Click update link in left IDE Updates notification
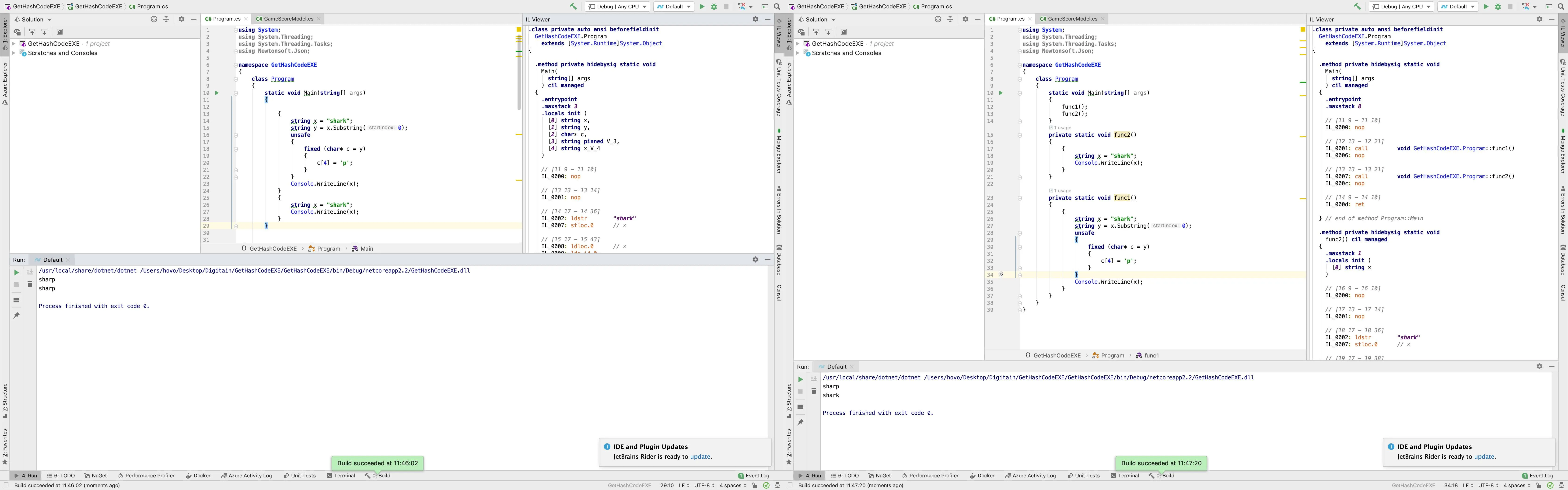 click(x=700, y=457)
